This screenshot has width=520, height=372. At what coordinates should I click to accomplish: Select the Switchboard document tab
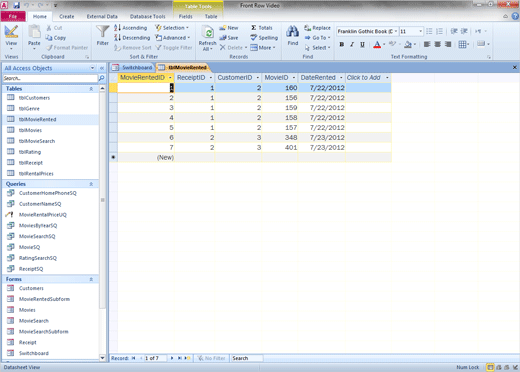(x=133, y=68)
